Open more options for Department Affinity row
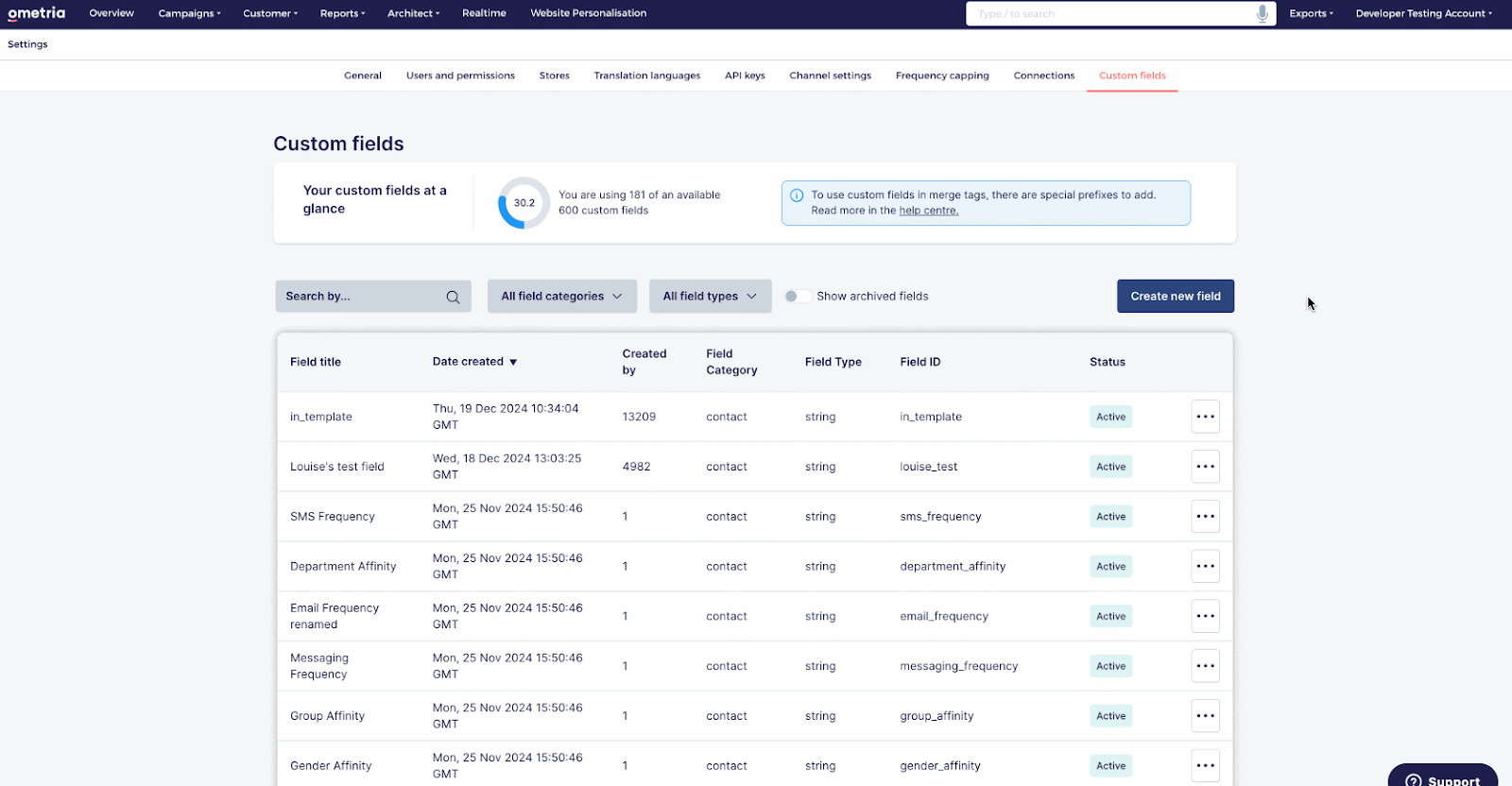Image resolution: width=1512 pixels, height=786 pixels. [1205, 567]
